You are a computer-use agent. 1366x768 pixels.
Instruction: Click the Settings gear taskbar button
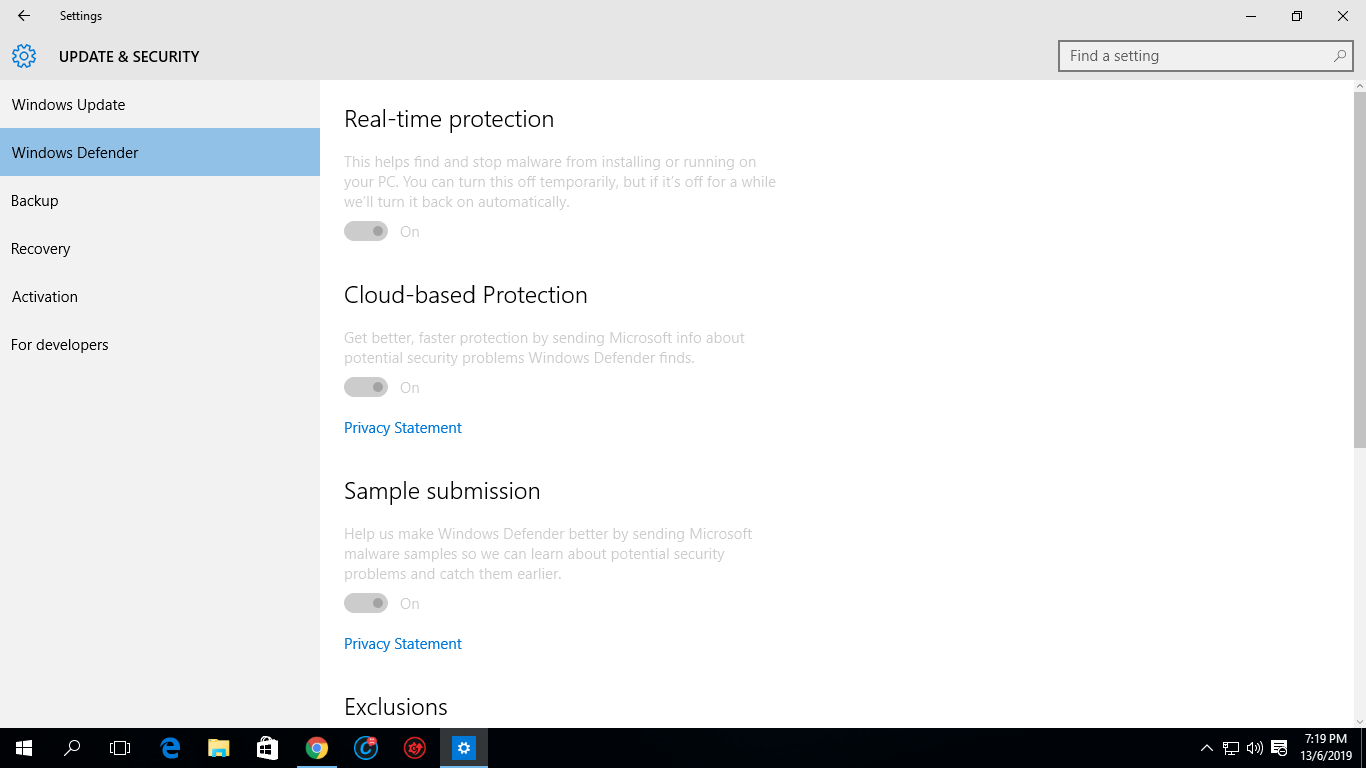coord(463,748)
